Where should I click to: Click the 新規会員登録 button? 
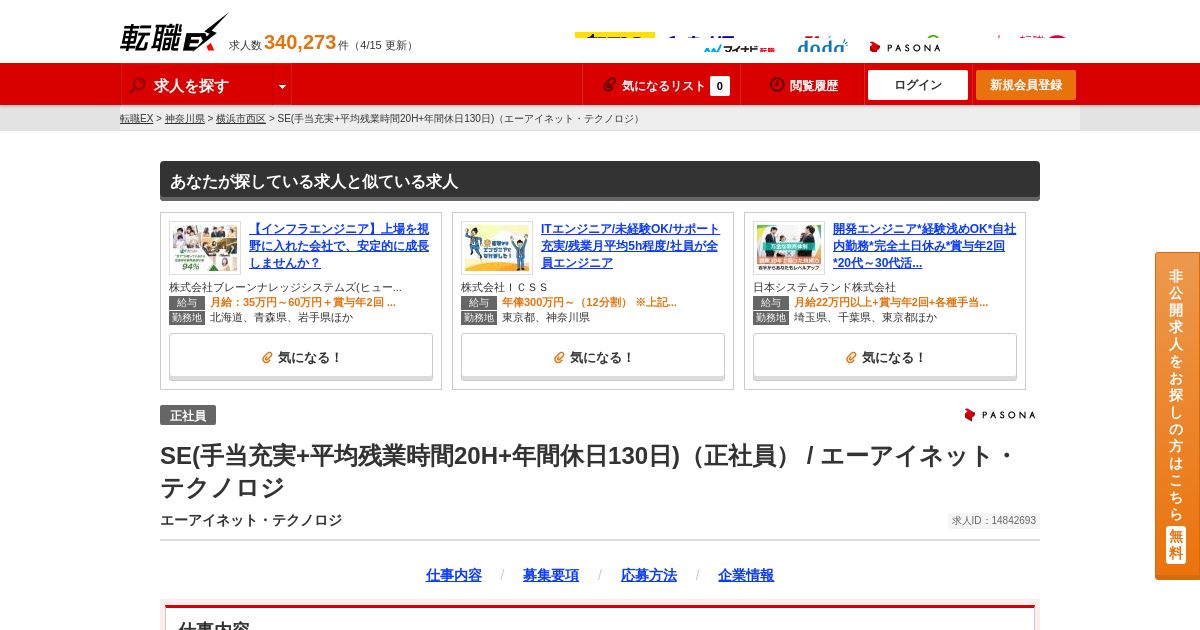click(x=1026, y=85)
